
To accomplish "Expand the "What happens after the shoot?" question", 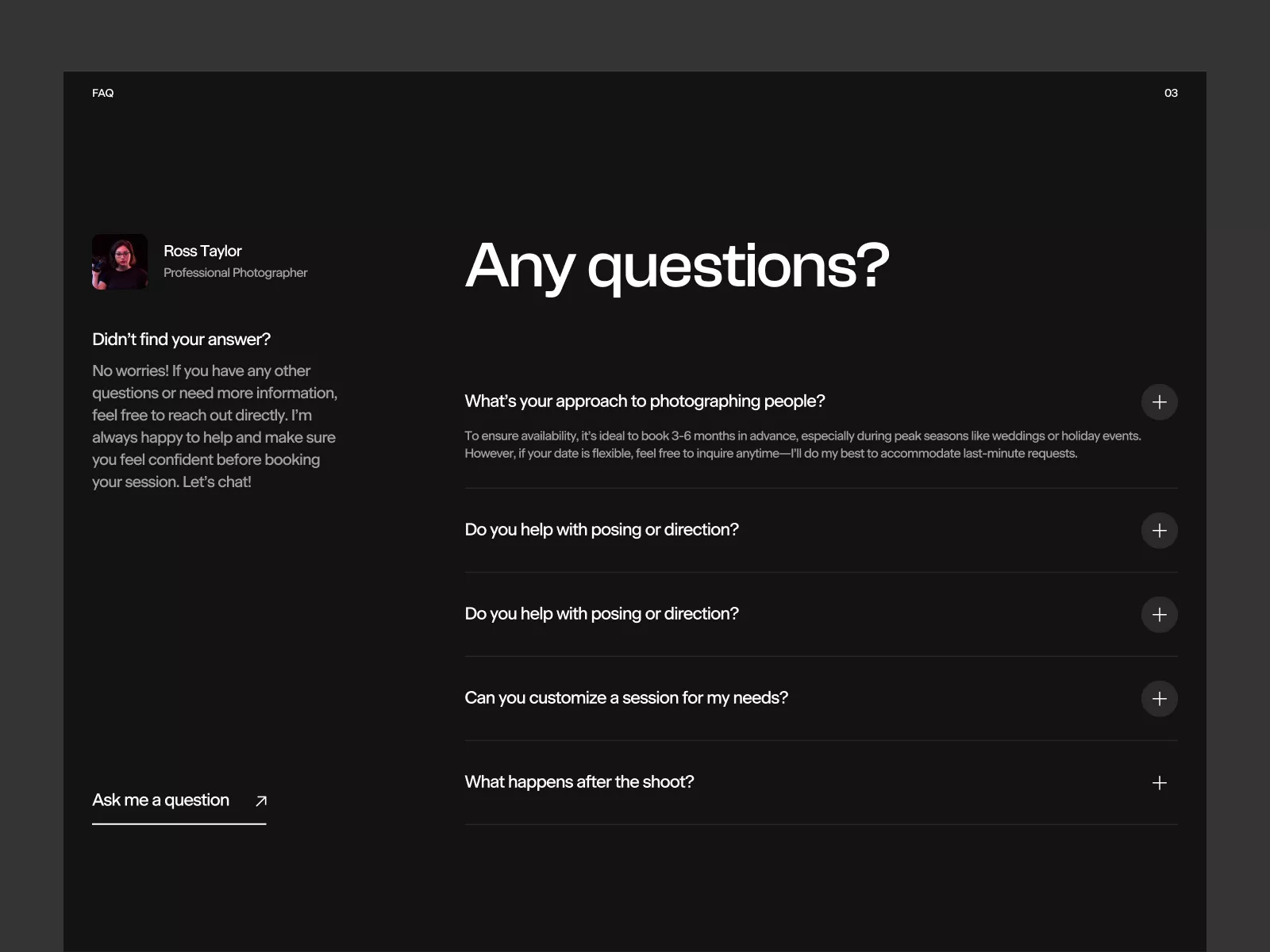I will point(579,782).
